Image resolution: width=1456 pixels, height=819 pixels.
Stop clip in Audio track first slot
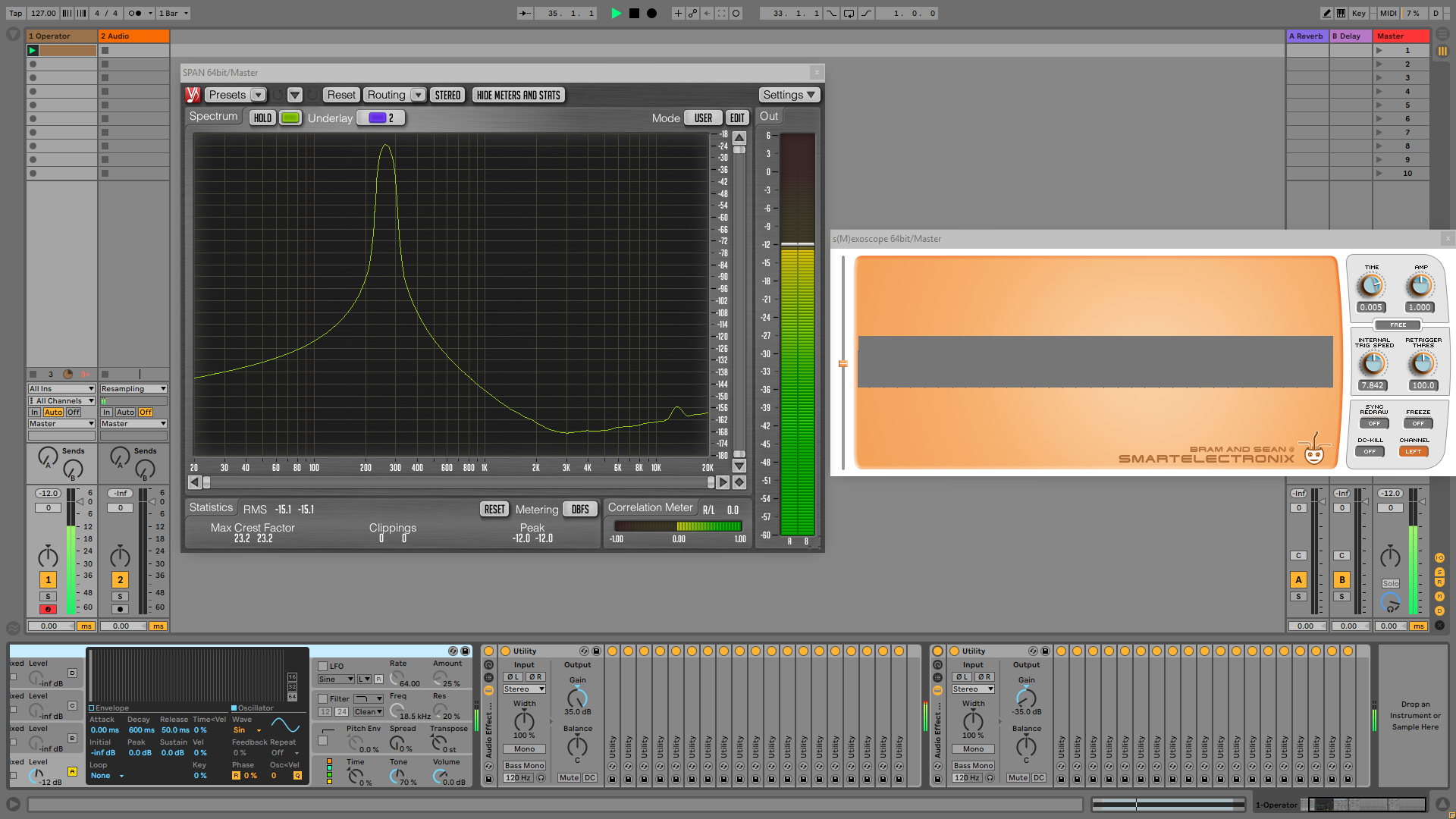coord(105,50)
